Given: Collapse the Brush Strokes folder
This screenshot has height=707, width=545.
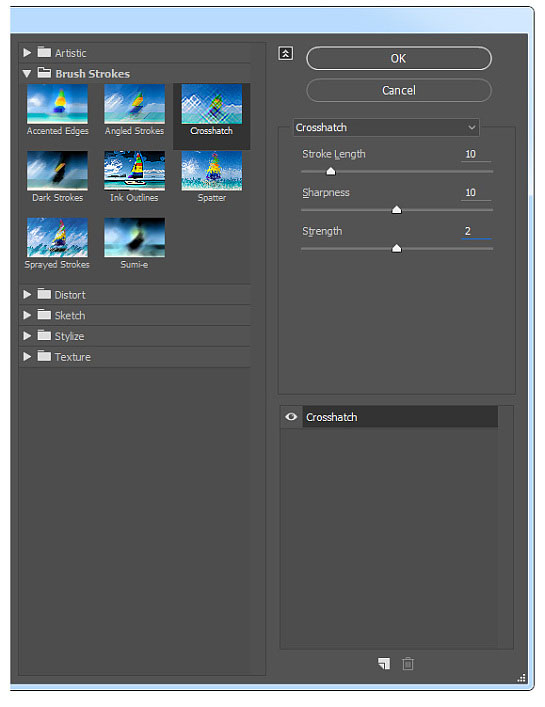Looking at the screenshot, I should point(27,73).
